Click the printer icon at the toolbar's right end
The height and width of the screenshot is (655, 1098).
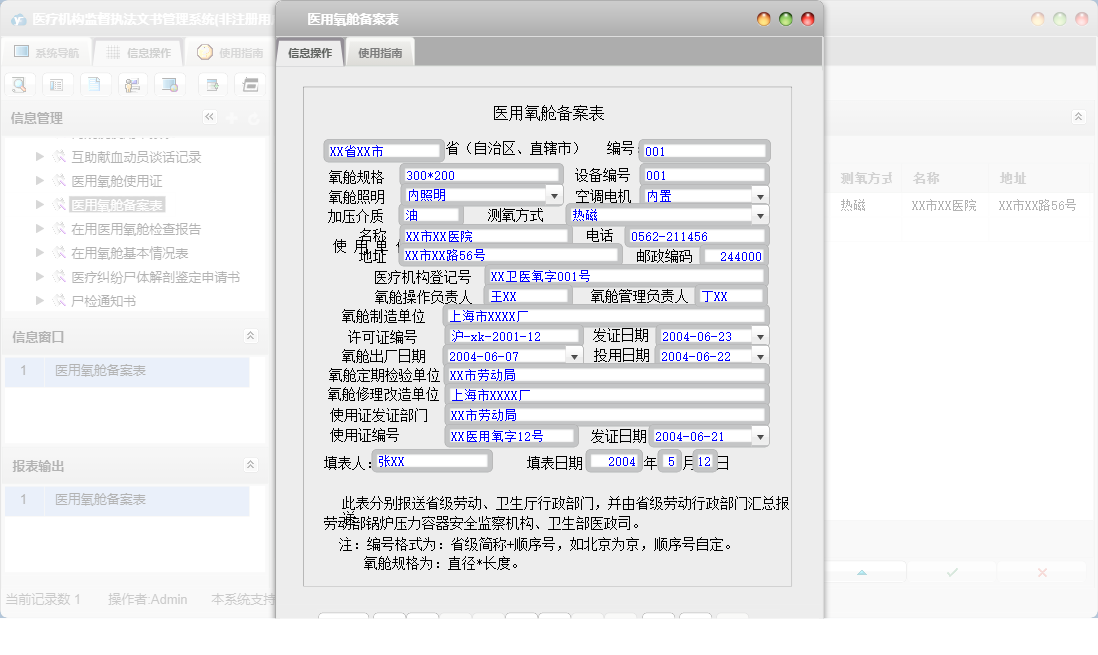(x=250, y=84)
